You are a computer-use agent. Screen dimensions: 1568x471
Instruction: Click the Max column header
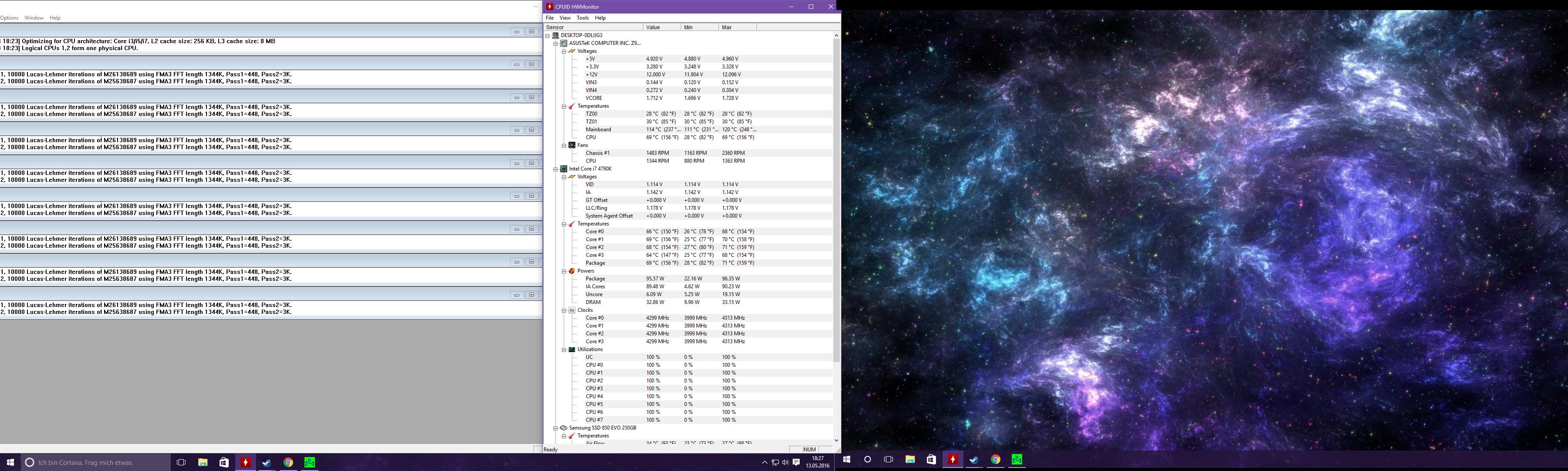[737, 27]
